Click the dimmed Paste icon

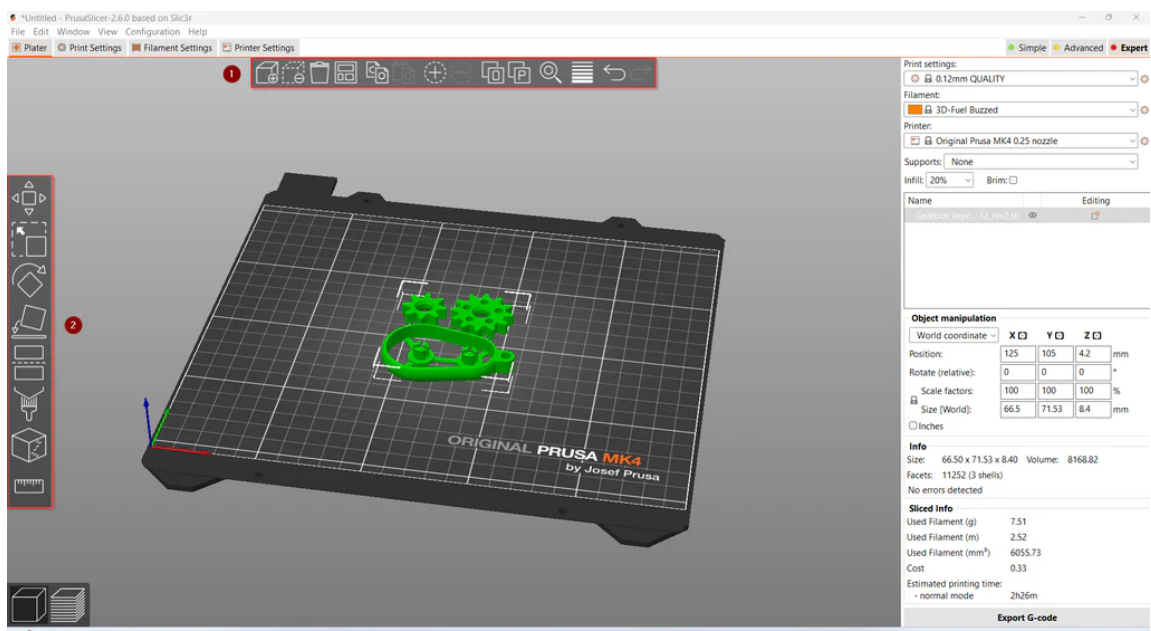pyautogui.click(x=404, y=73)
